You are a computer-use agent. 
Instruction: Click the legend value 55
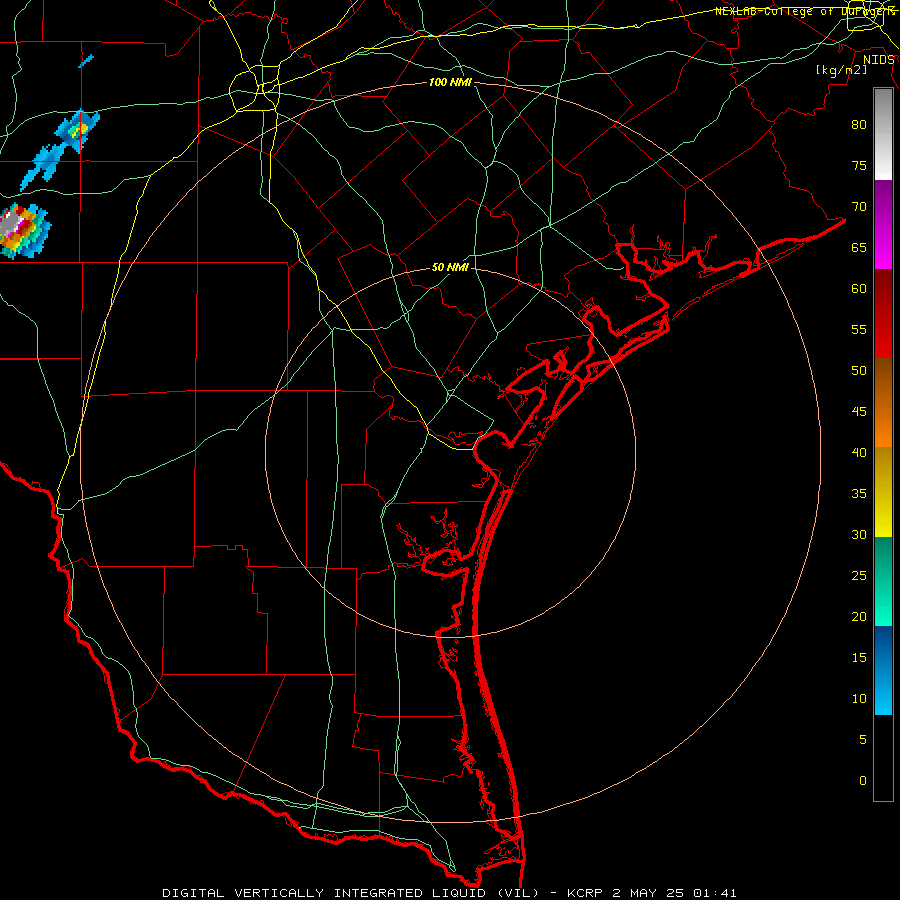tap(859, 329)
